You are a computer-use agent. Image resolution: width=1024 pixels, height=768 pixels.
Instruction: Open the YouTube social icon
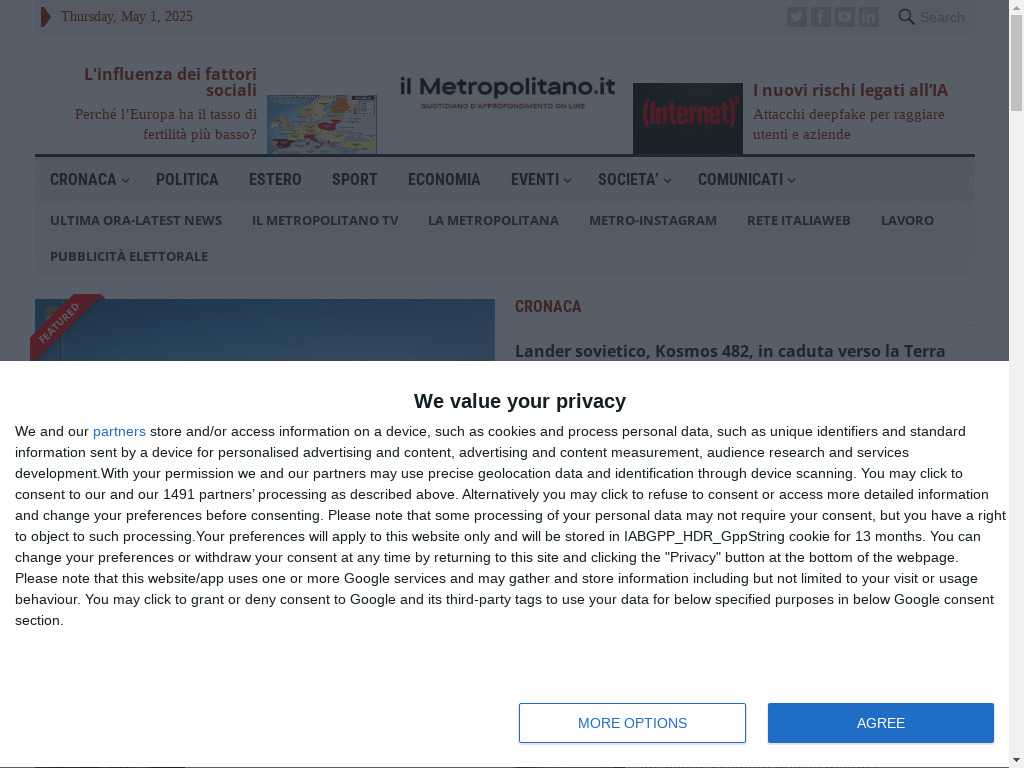pyautogui.click(x=844, y=17)
